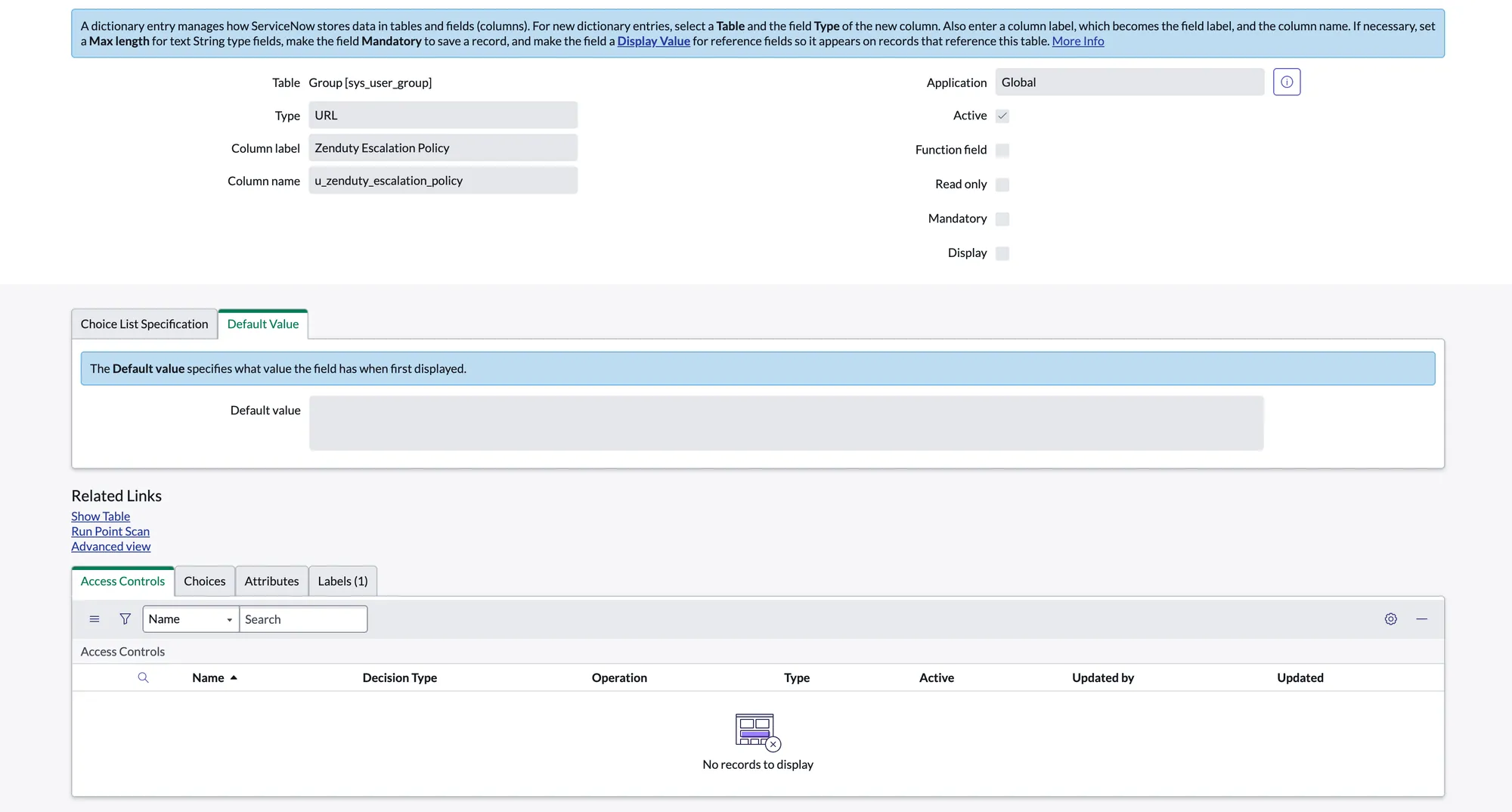This screenshot has width=1512, height=812.
Task: Open the Display Value link
Action: pyautogui.click(x=653, y=41)
